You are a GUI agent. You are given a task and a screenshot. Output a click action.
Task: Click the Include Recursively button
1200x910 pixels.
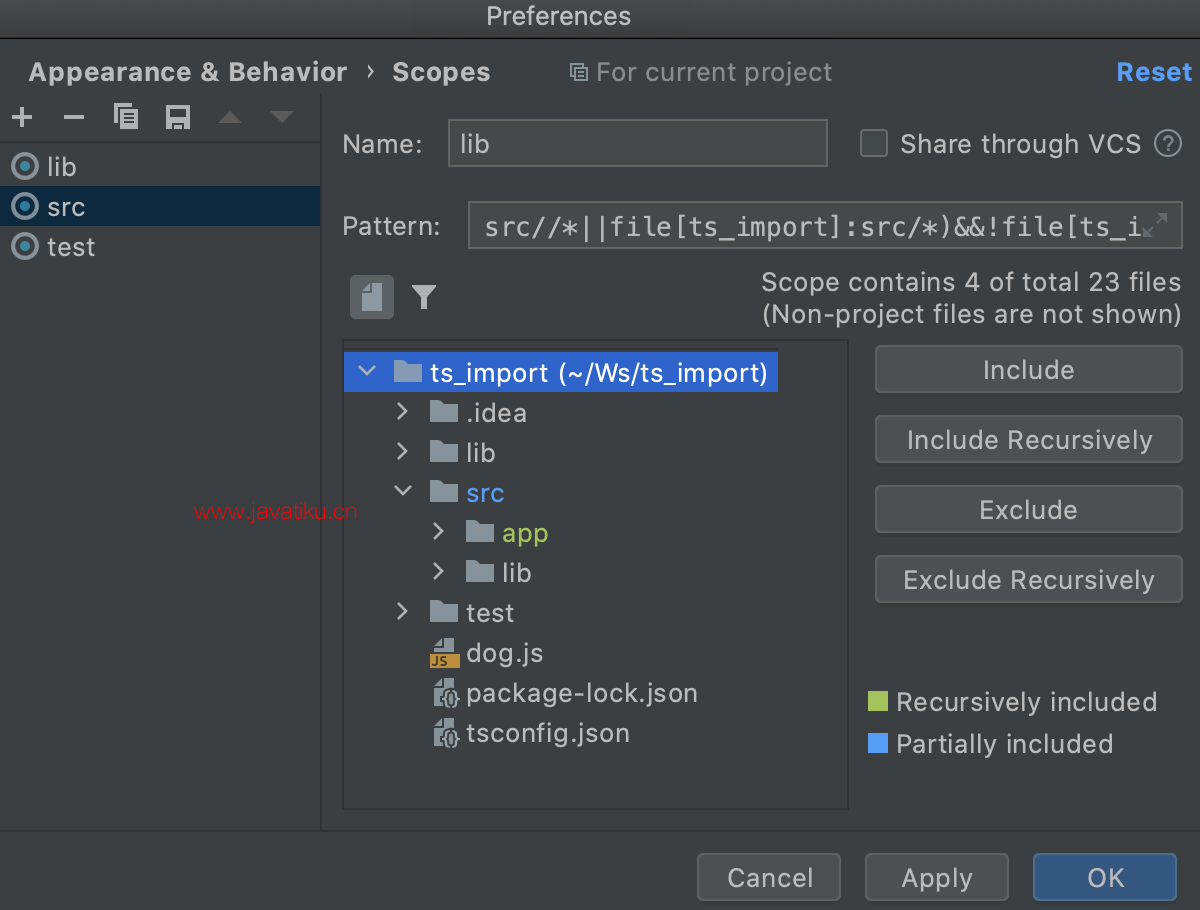(1029, 440)
